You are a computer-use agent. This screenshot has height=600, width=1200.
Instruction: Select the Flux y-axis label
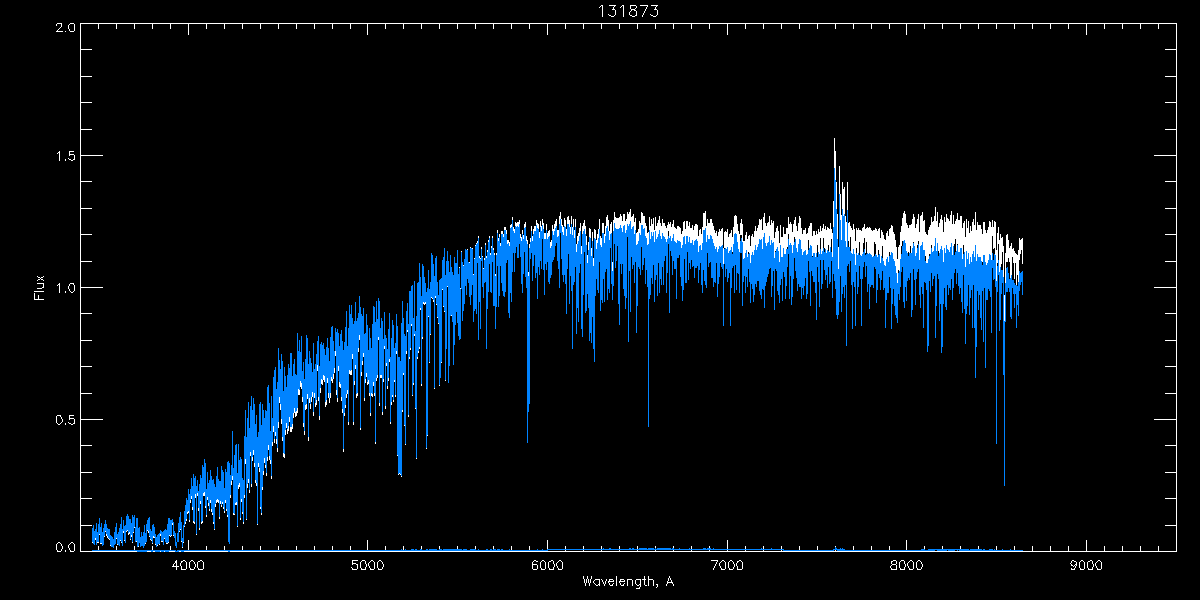coord(40,288)
